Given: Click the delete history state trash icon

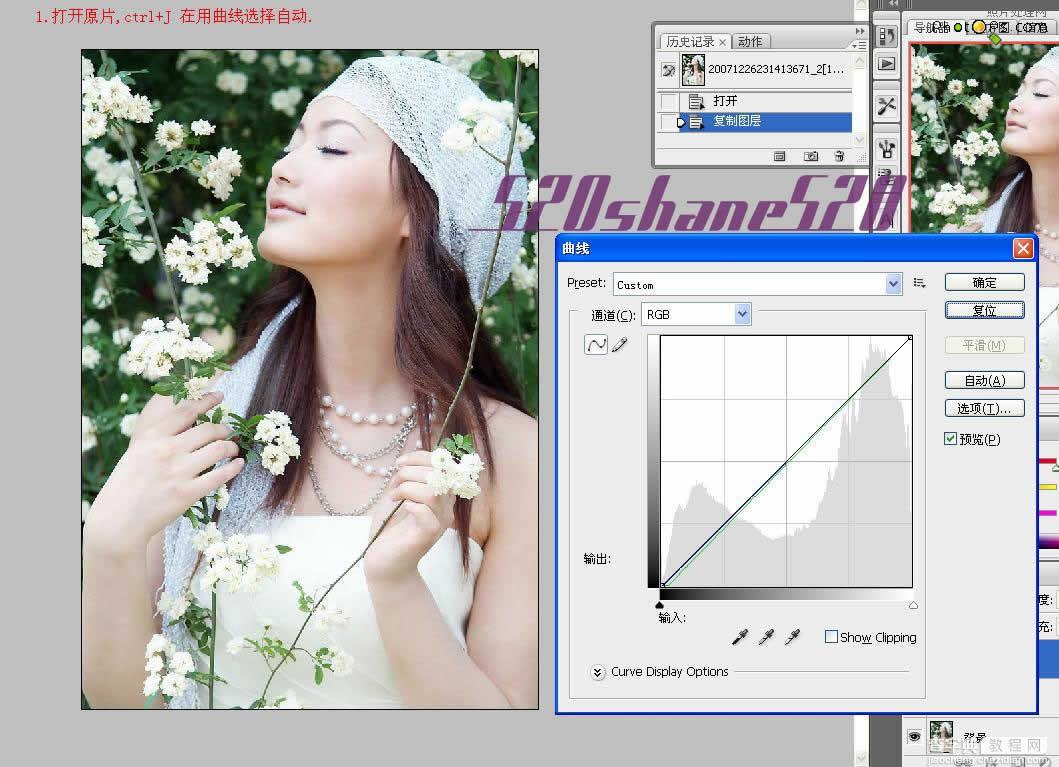Looking at the screenshot, I should click(840, 156).
